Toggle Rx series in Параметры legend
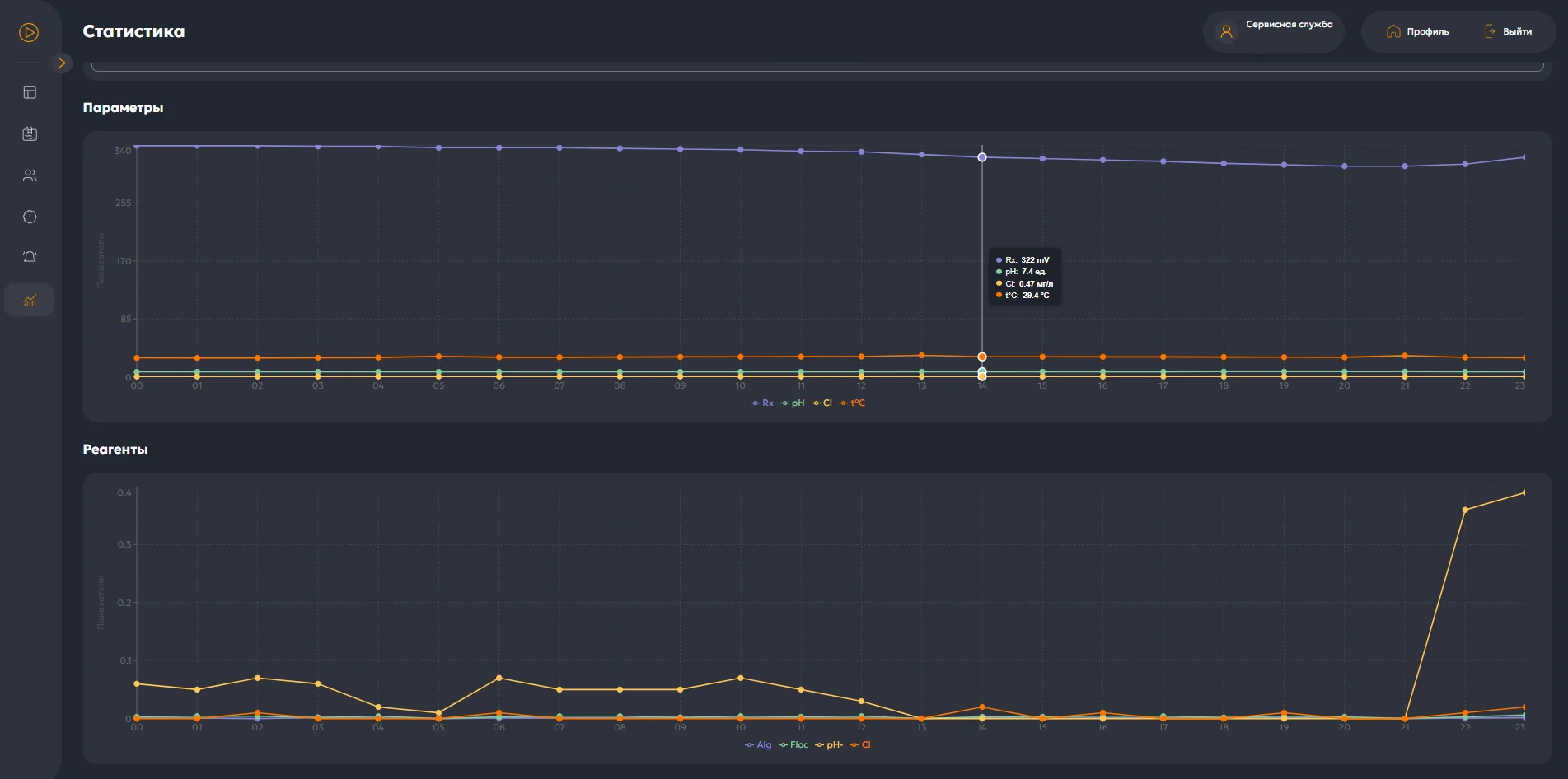This screenshot has width=1568, height=779. pyautogui.click(x=762, y=403)
